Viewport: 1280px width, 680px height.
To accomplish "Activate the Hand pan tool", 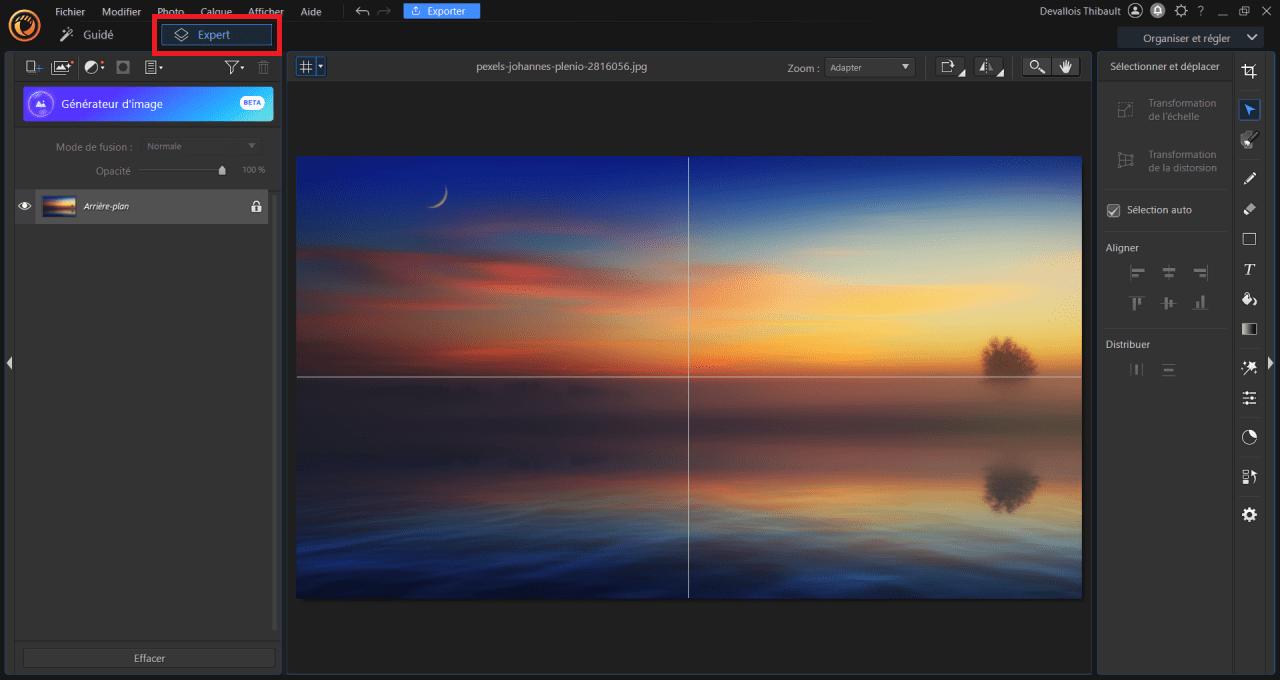I will click(1065, 67).
